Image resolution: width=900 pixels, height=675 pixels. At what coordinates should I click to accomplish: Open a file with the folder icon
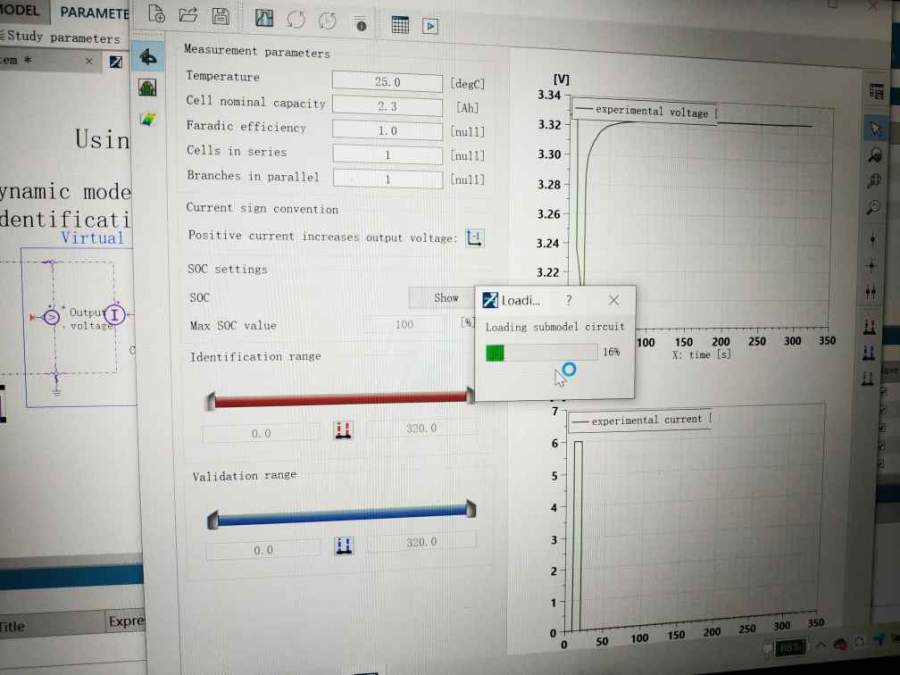(188, 15)
